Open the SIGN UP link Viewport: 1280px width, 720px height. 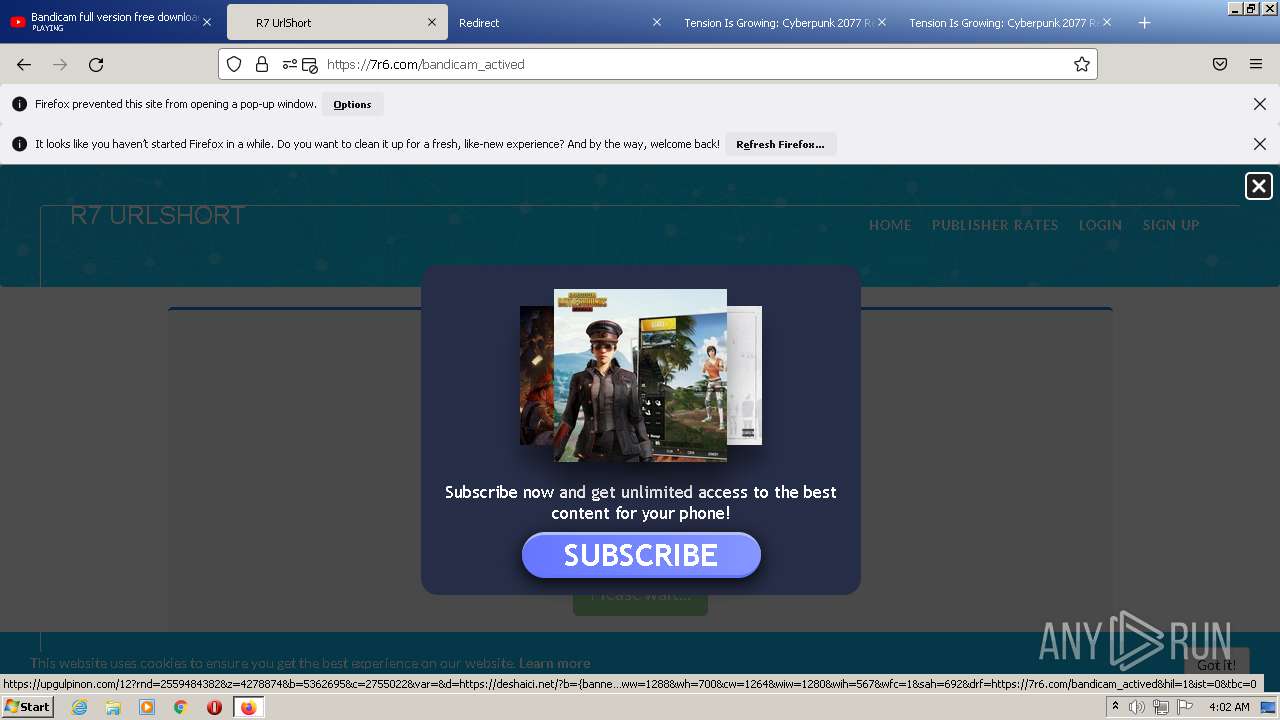[x=1171, y=225]
